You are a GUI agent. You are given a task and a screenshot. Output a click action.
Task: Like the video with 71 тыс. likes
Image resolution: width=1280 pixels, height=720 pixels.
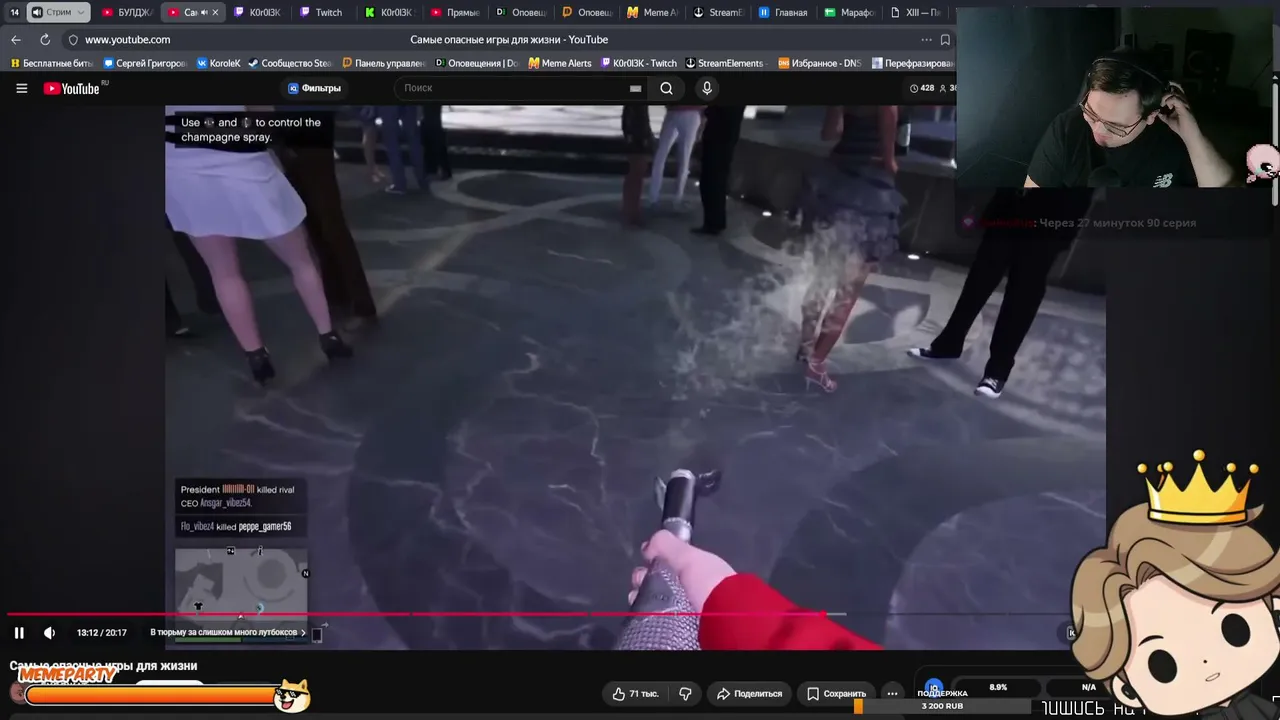coord(636,693)
